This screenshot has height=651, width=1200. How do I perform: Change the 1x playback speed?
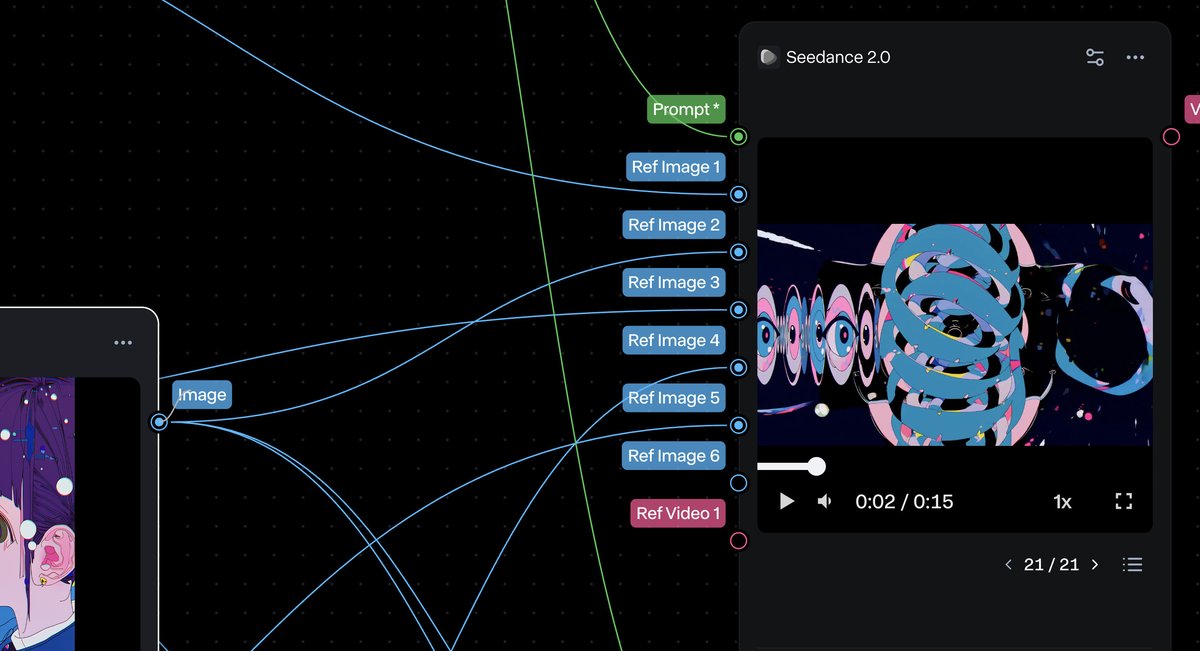[1062, 501]
